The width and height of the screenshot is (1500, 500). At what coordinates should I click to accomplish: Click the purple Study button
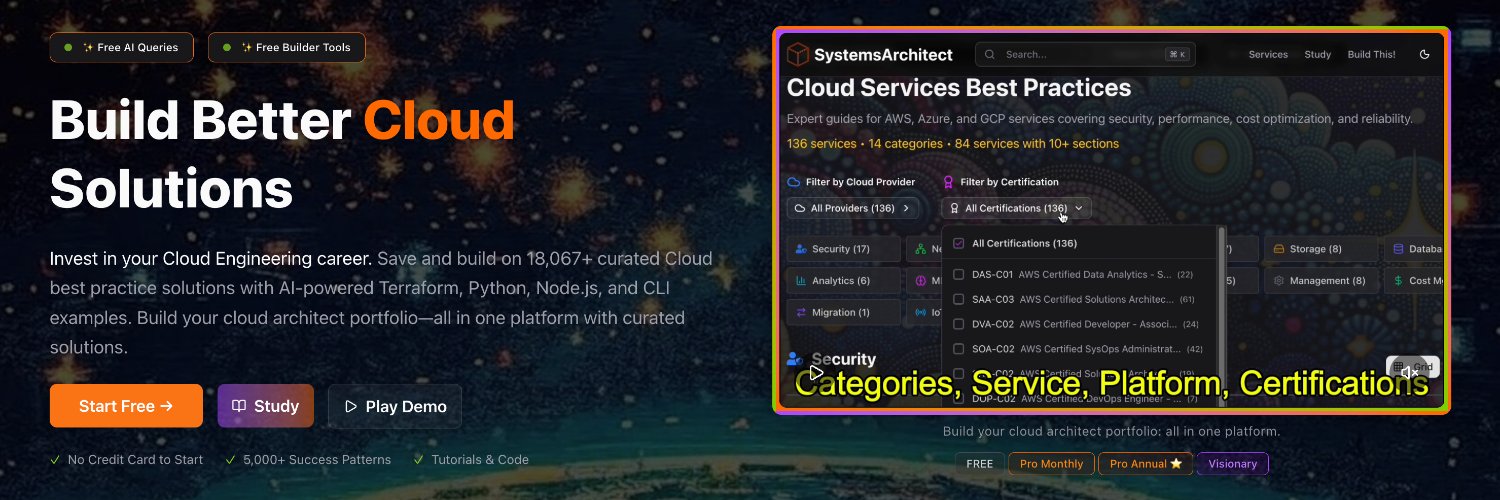(x=266, y=406)
